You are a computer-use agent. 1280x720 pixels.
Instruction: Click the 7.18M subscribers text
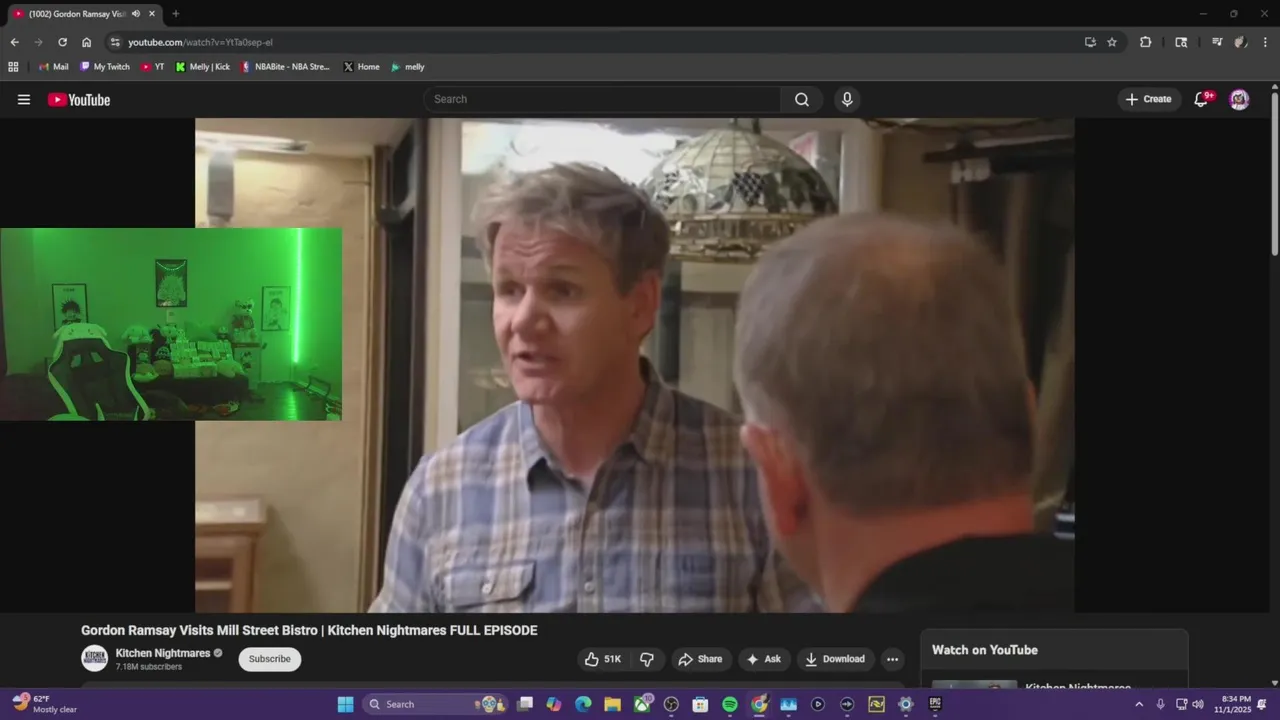[x=149, y=667]
